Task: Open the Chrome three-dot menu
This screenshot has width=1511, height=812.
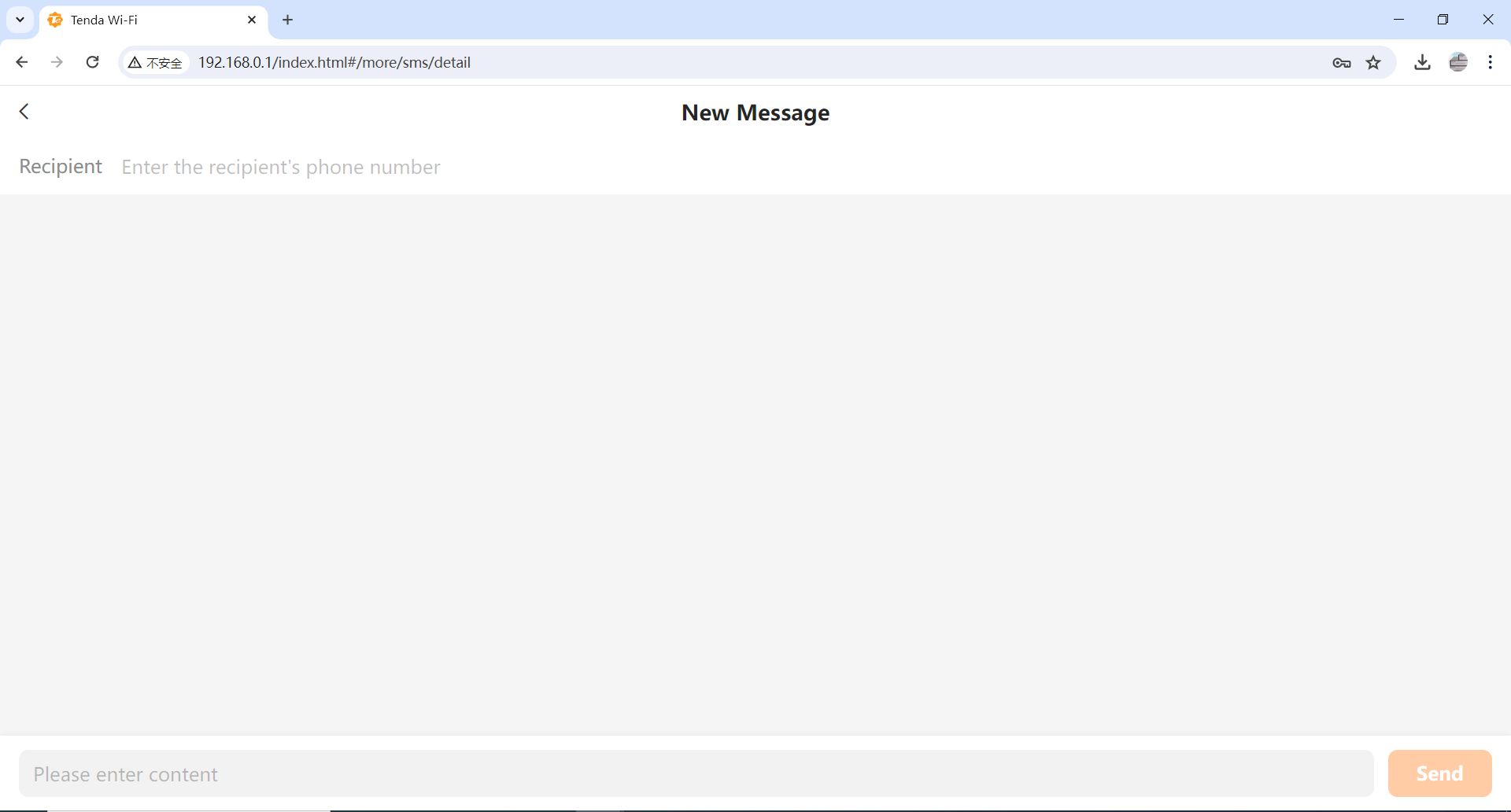Action: coord(1491,63)
